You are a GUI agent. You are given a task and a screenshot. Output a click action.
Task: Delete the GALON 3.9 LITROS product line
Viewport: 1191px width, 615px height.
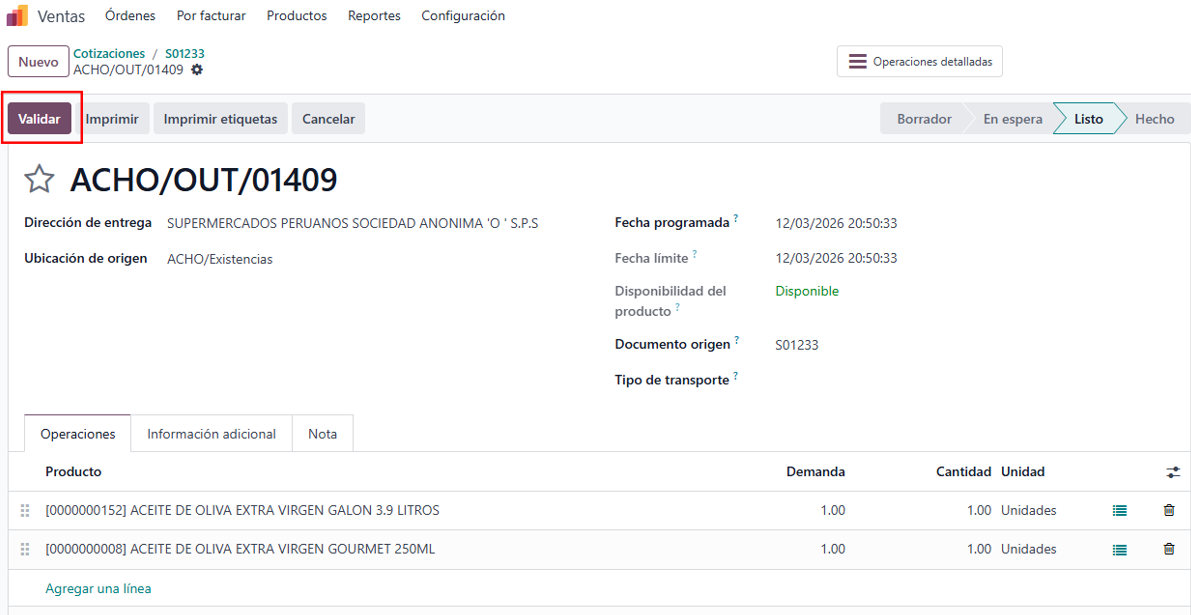tap(1168, 511)
